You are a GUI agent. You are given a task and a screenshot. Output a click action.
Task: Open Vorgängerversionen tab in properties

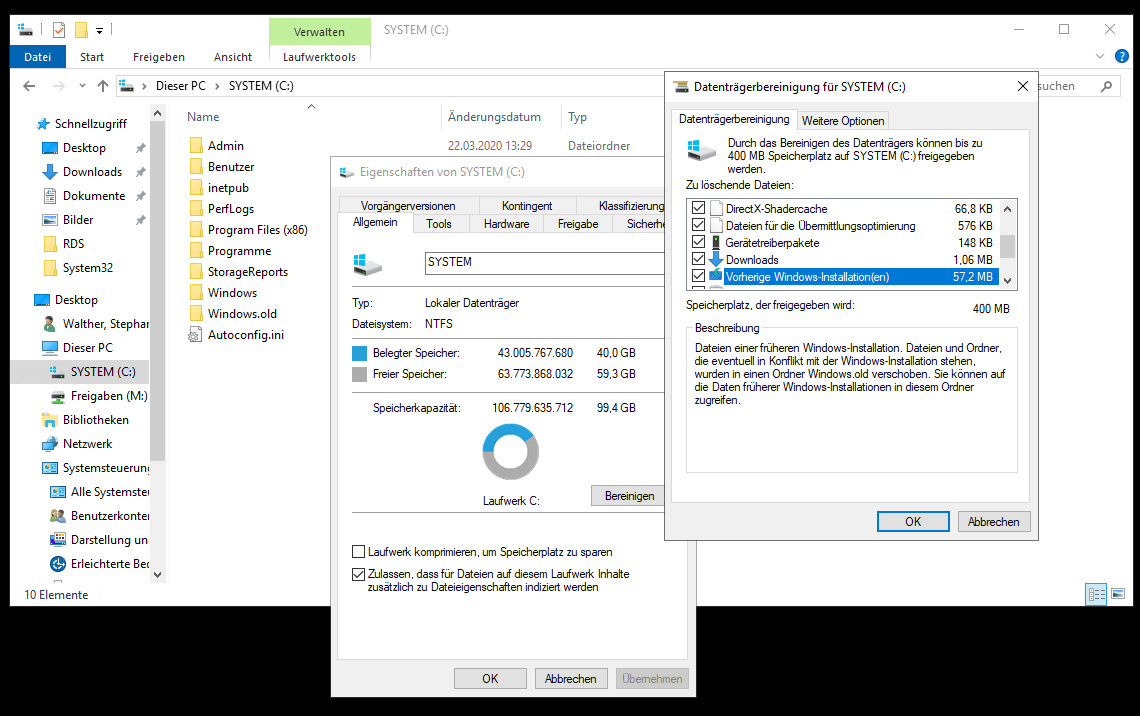tap(408, 206)
